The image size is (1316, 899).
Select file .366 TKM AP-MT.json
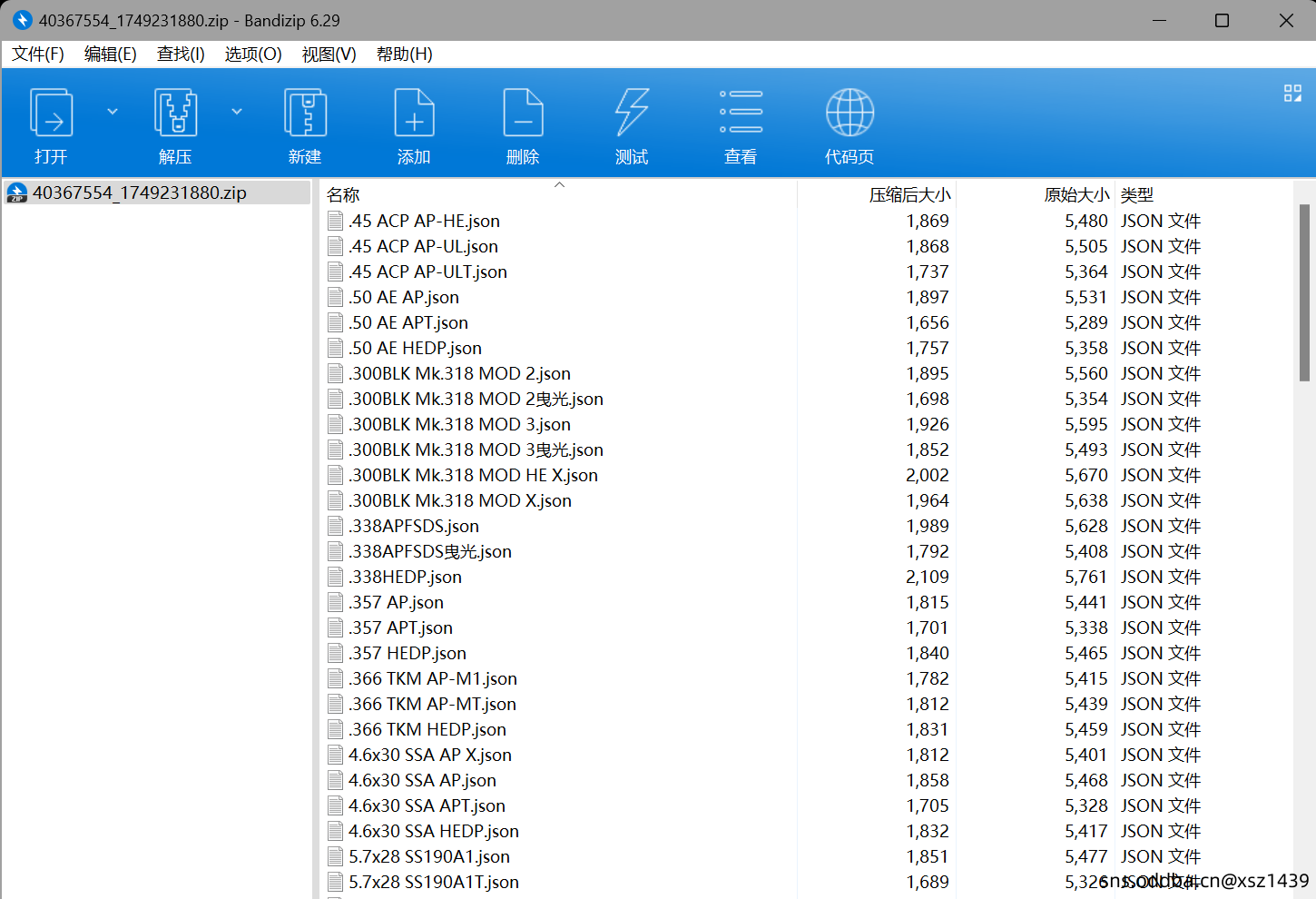pyautogui.click(x=432, y=704)
